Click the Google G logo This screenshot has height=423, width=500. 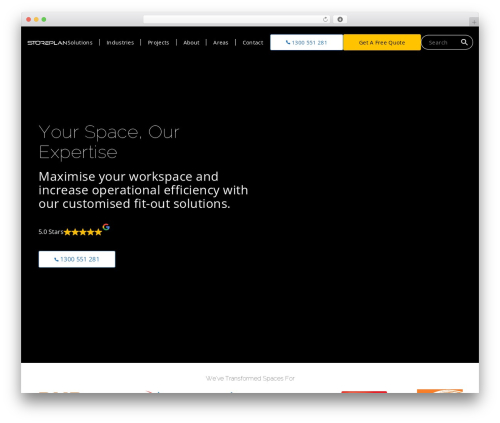[x=106, y=227]
